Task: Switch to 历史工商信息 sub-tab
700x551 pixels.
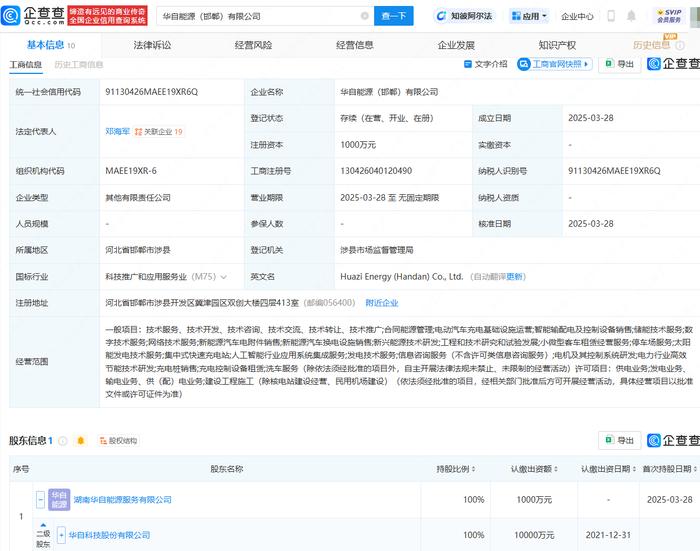Action: 79,65
